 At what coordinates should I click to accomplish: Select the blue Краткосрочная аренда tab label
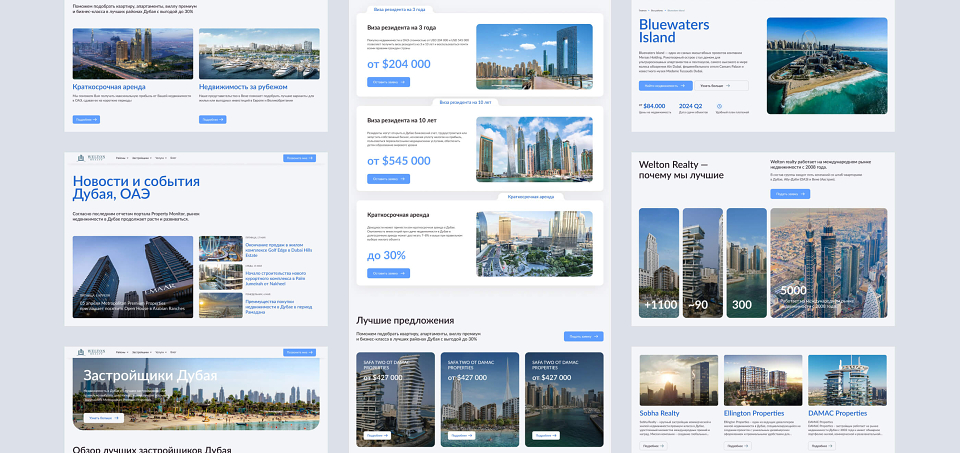[530, 197]
